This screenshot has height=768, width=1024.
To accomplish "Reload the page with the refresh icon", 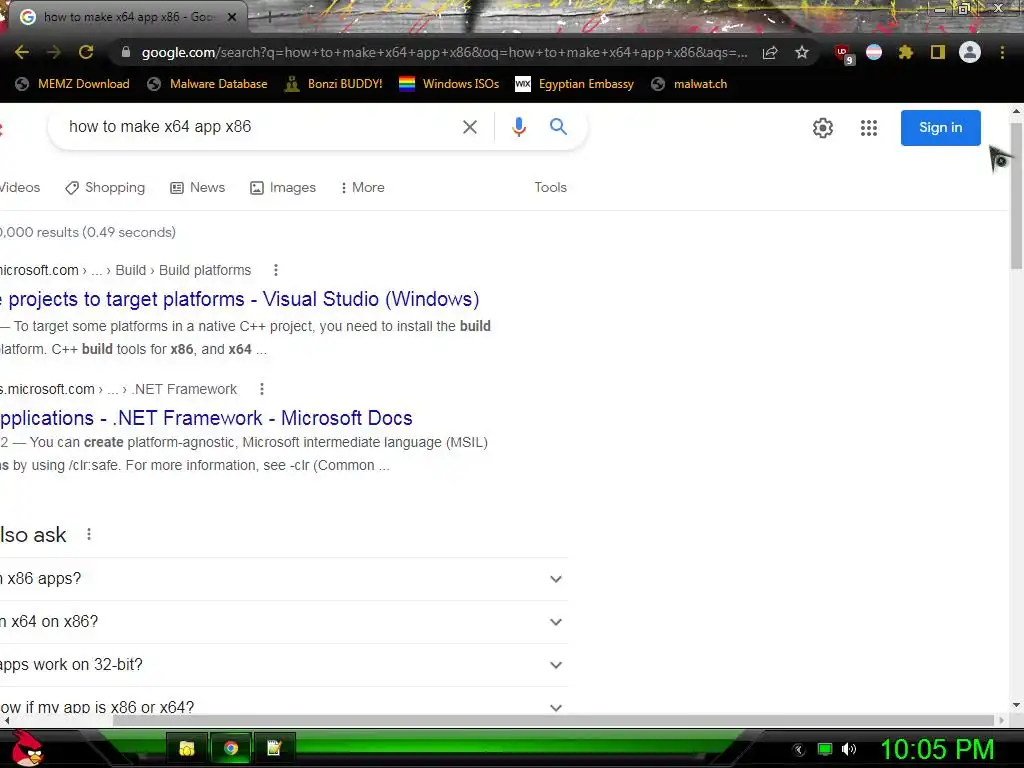I will click(x=86, y=52).
